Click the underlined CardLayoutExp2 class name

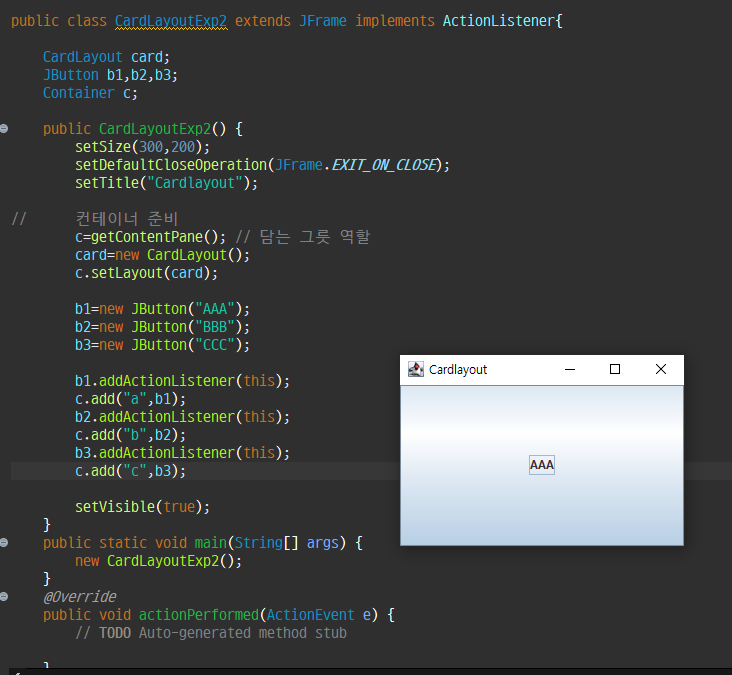pos(171,21)
